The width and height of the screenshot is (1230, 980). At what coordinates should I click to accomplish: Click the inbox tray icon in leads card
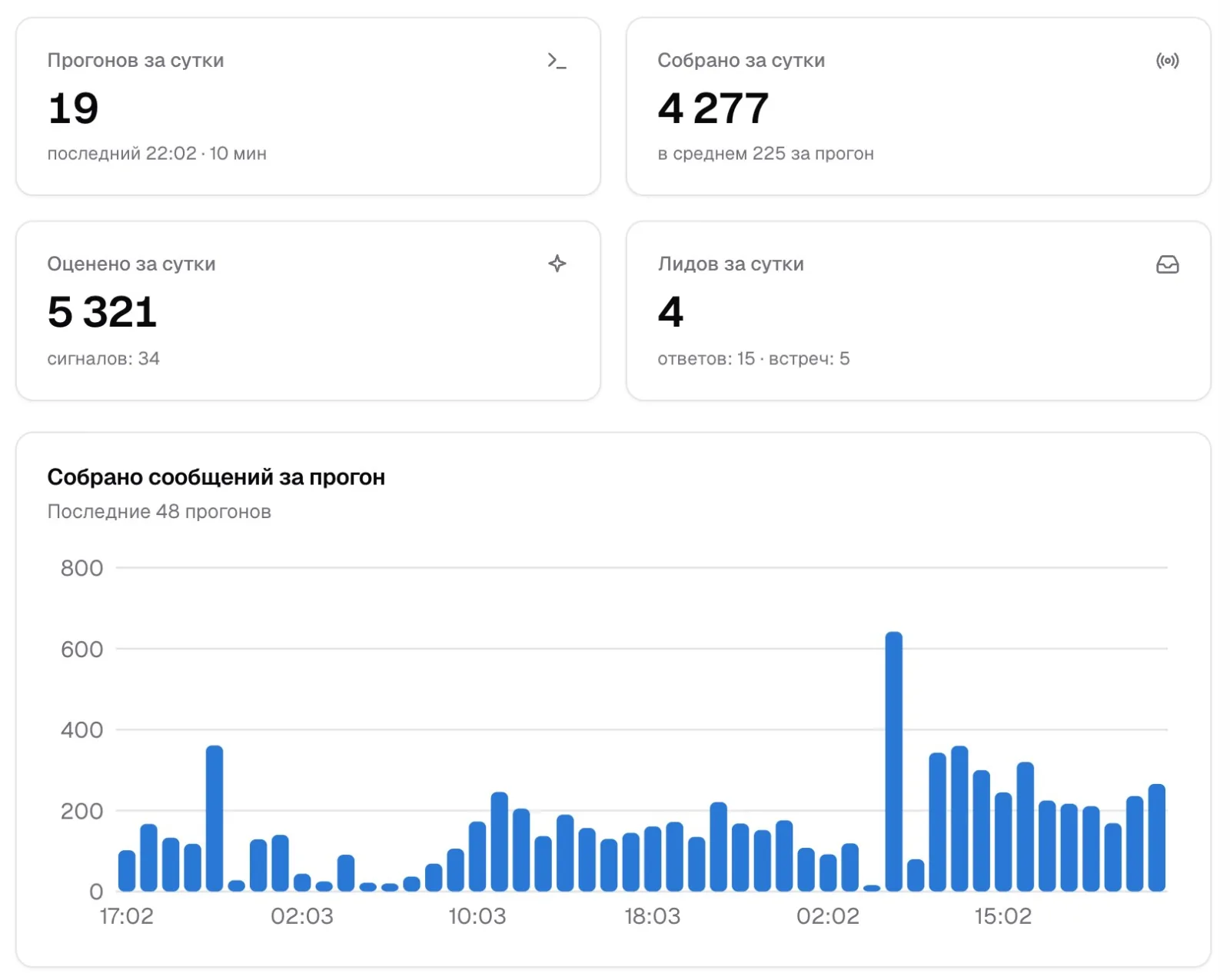[x=1167, y=264]
